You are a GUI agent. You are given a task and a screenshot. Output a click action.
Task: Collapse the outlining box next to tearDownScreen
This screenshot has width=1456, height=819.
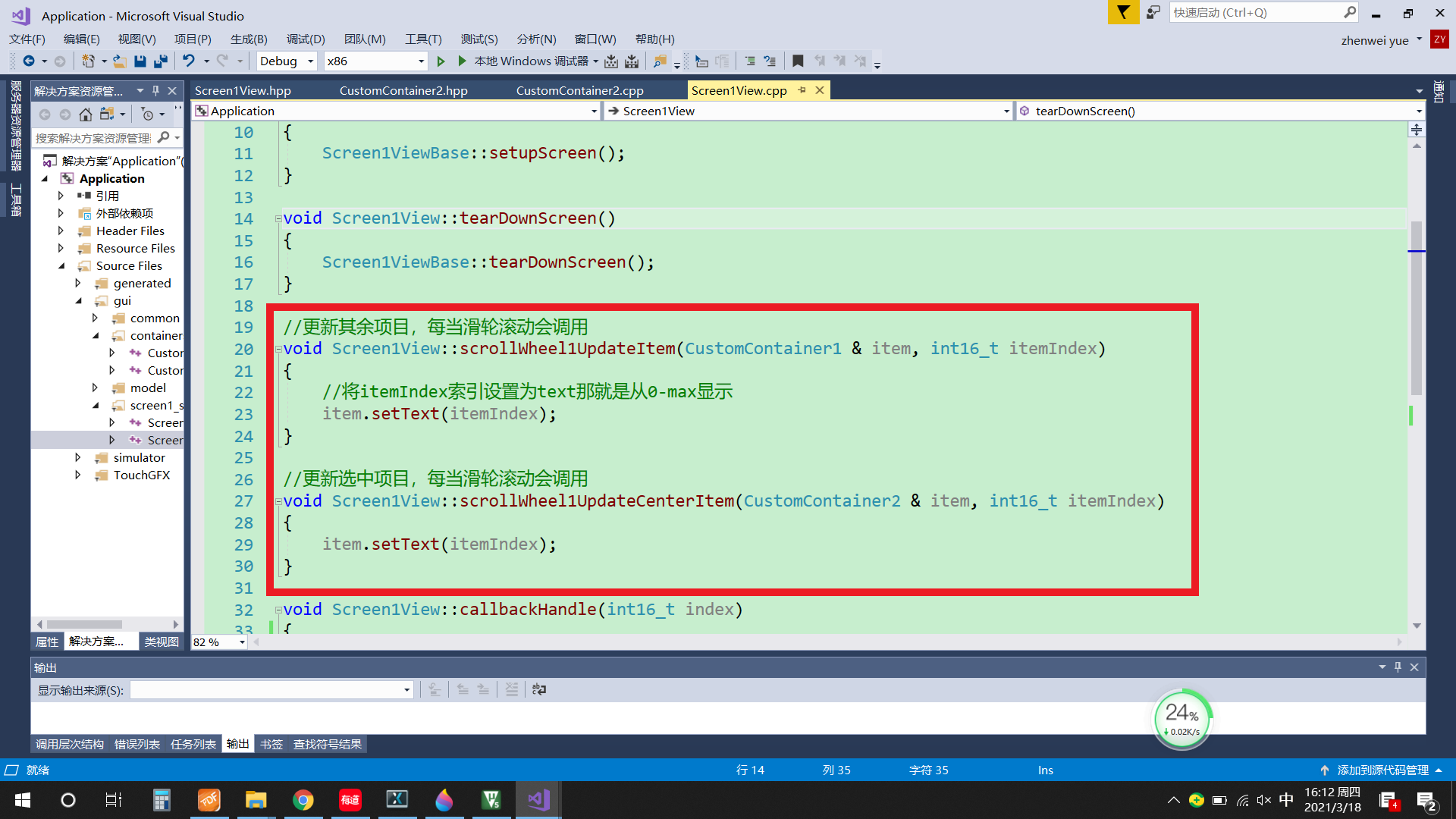pos(278,218)
